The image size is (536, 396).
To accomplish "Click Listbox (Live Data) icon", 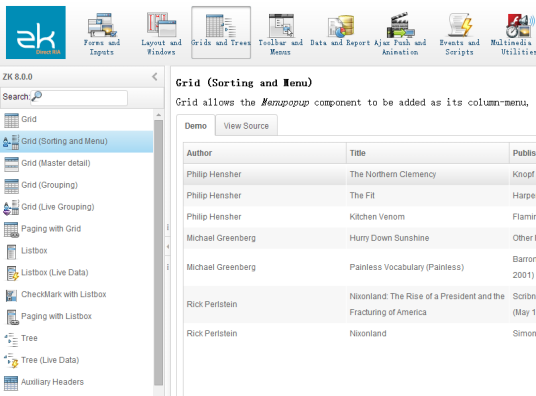I will coord(12,273).
